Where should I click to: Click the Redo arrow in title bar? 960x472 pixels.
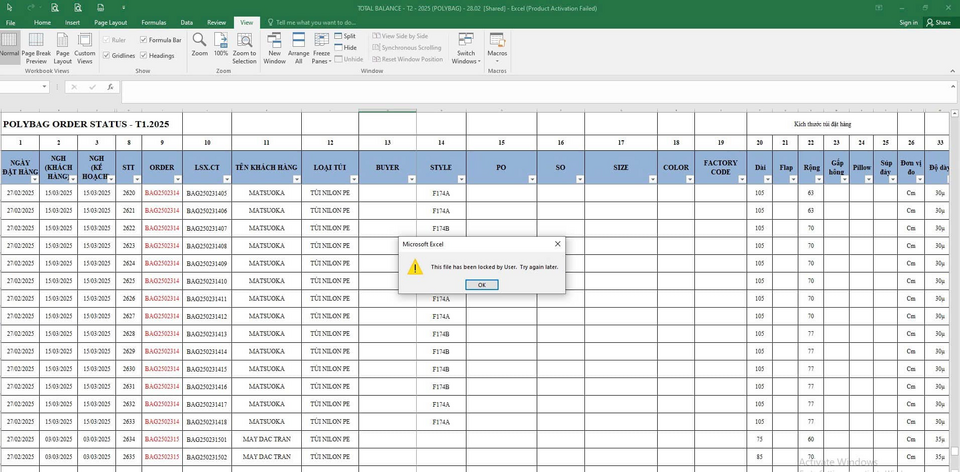click(31, 8)
